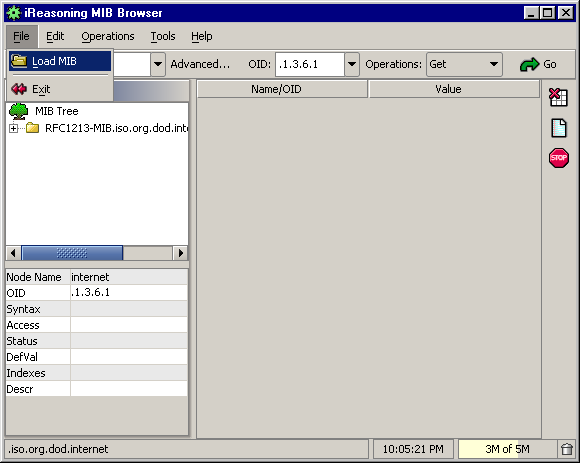Open the File menu
This screenshot has width=580, height=463.
click(x=21, y=36)
